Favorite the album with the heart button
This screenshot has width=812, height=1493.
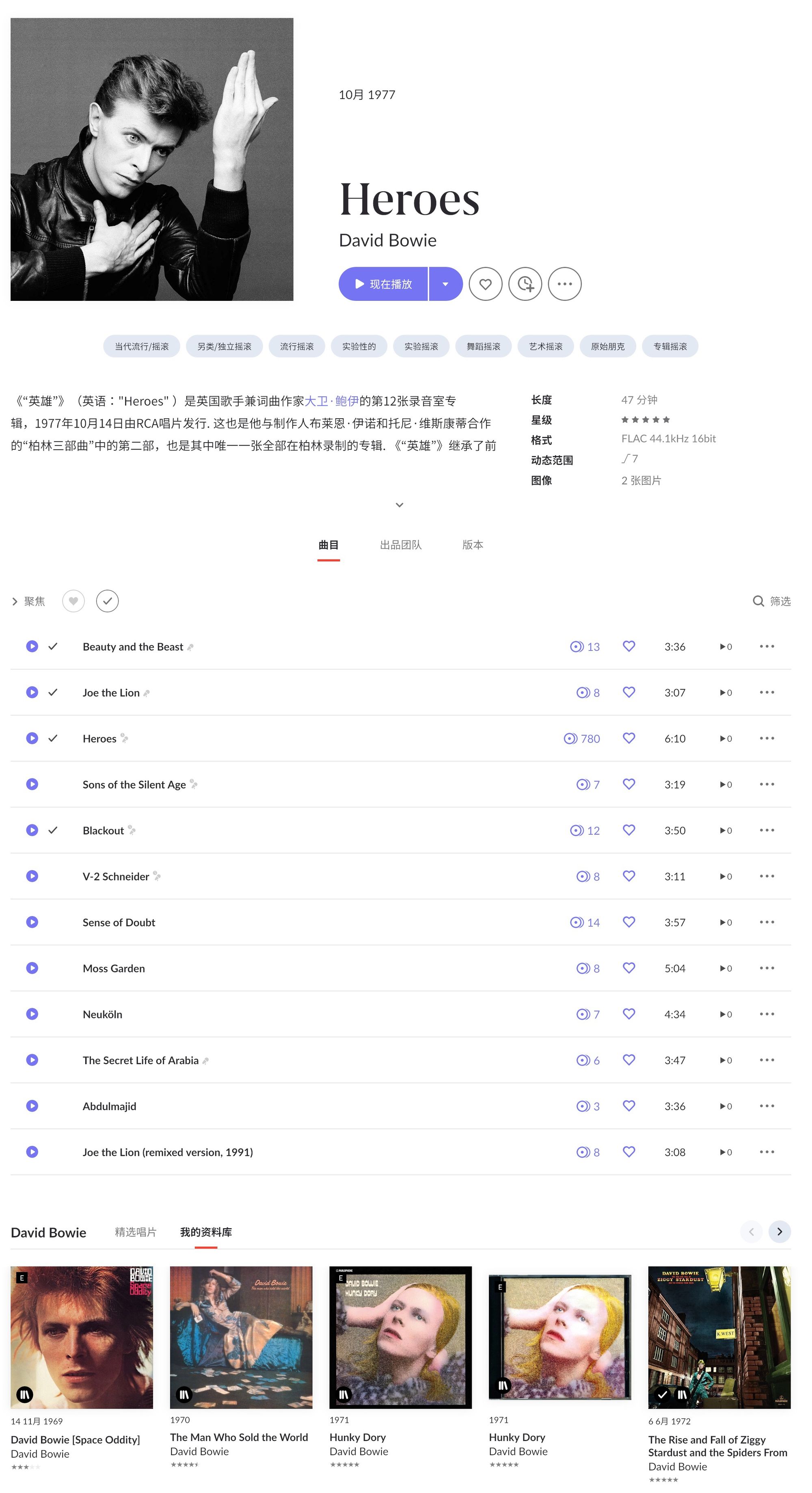(x=485, y=284)
